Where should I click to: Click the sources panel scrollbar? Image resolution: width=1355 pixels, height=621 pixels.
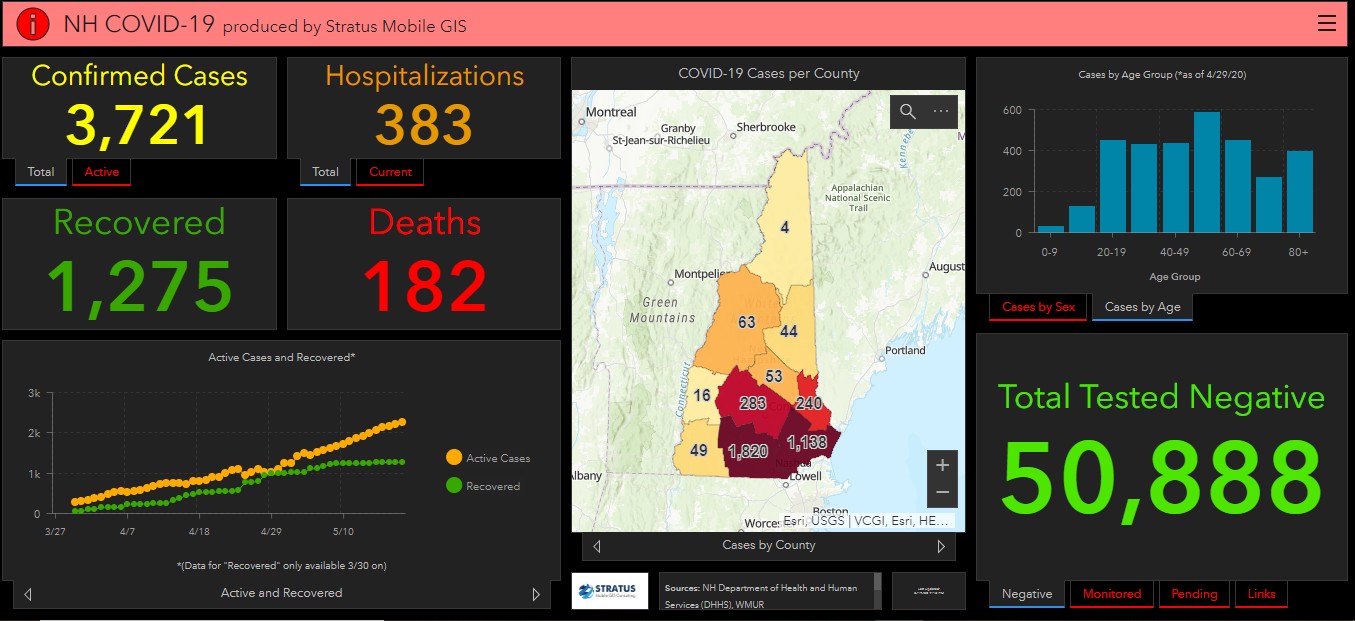click(x=878, y=590)
